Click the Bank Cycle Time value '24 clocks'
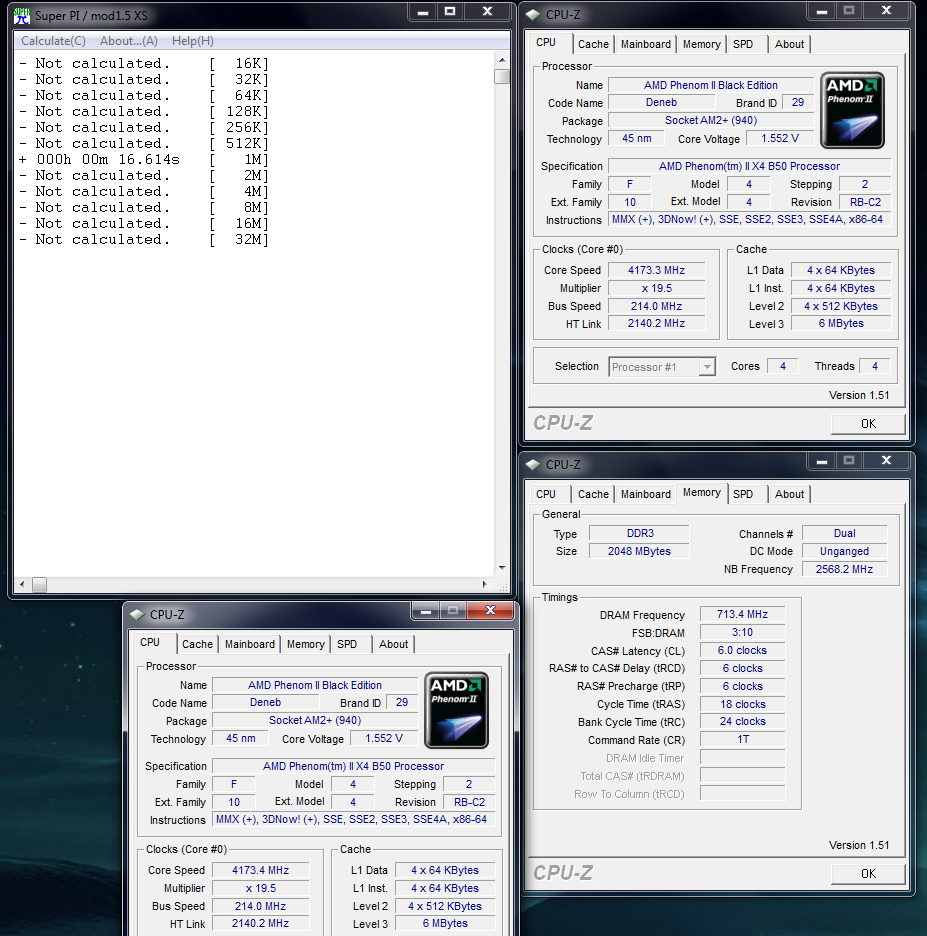This screenshot has width=927, height=936. coord(743,722)
